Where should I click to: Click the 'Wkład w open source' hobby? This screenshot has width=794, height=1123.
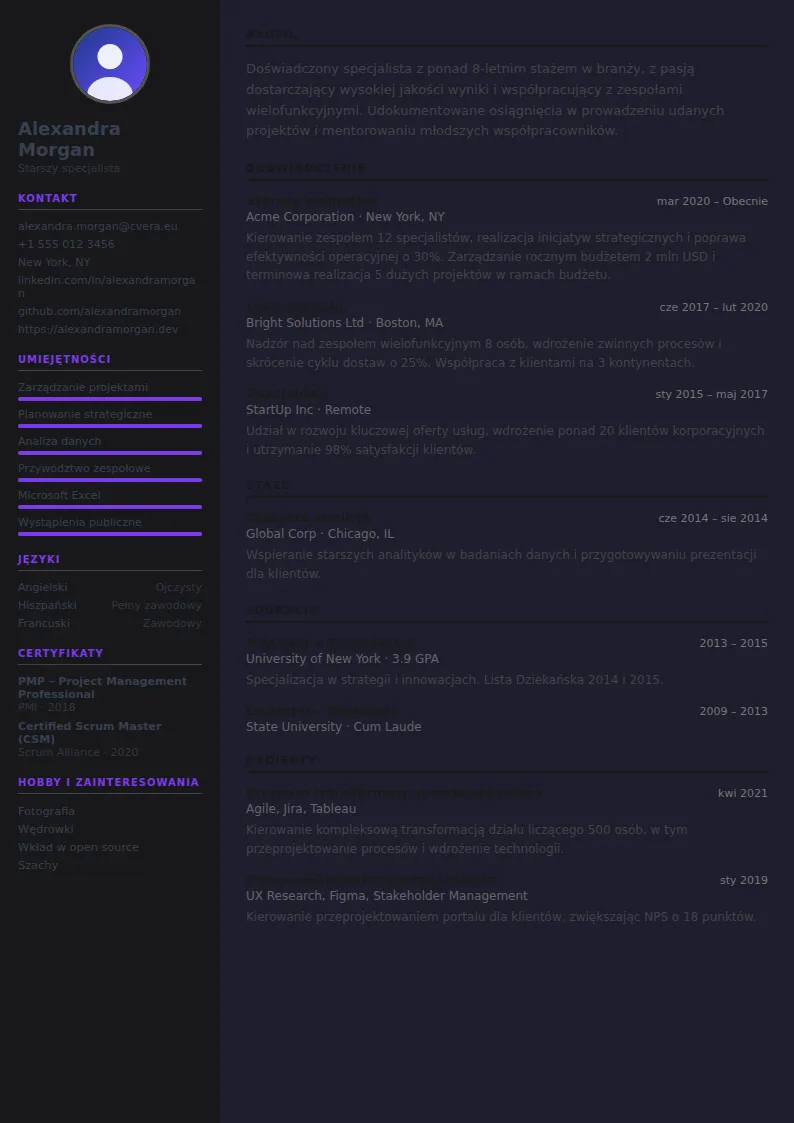pos(78,847)
